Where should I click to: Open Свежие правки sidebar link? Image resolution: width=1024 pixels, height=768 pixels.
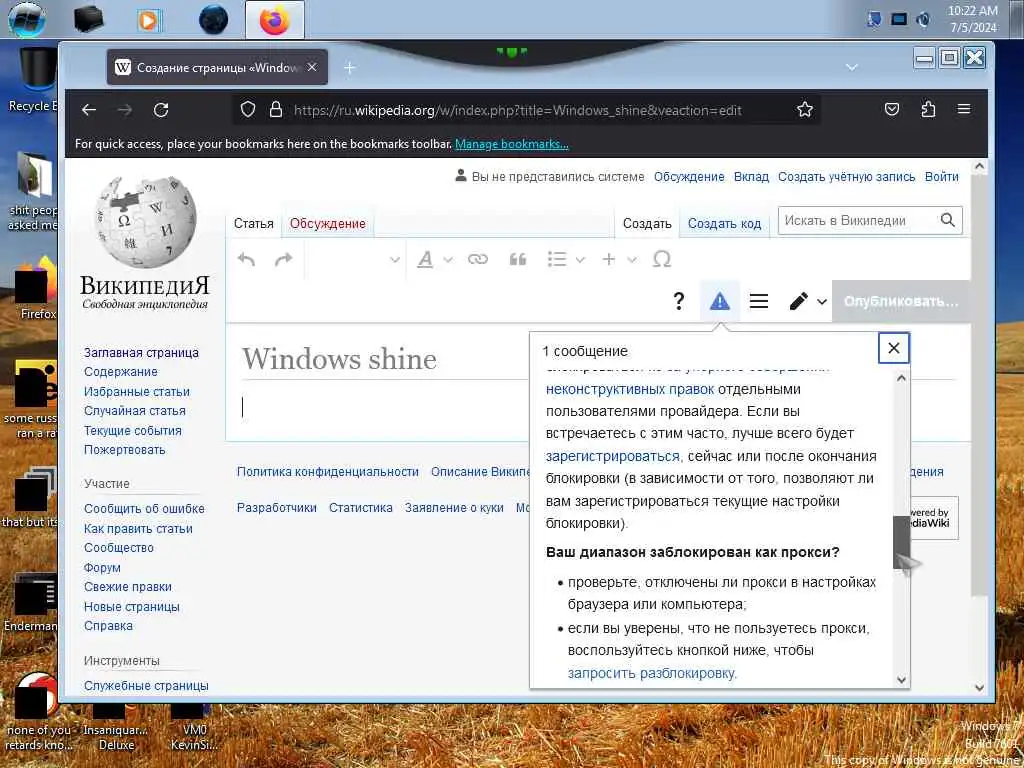pyautogui.click(x=127, y=586)
